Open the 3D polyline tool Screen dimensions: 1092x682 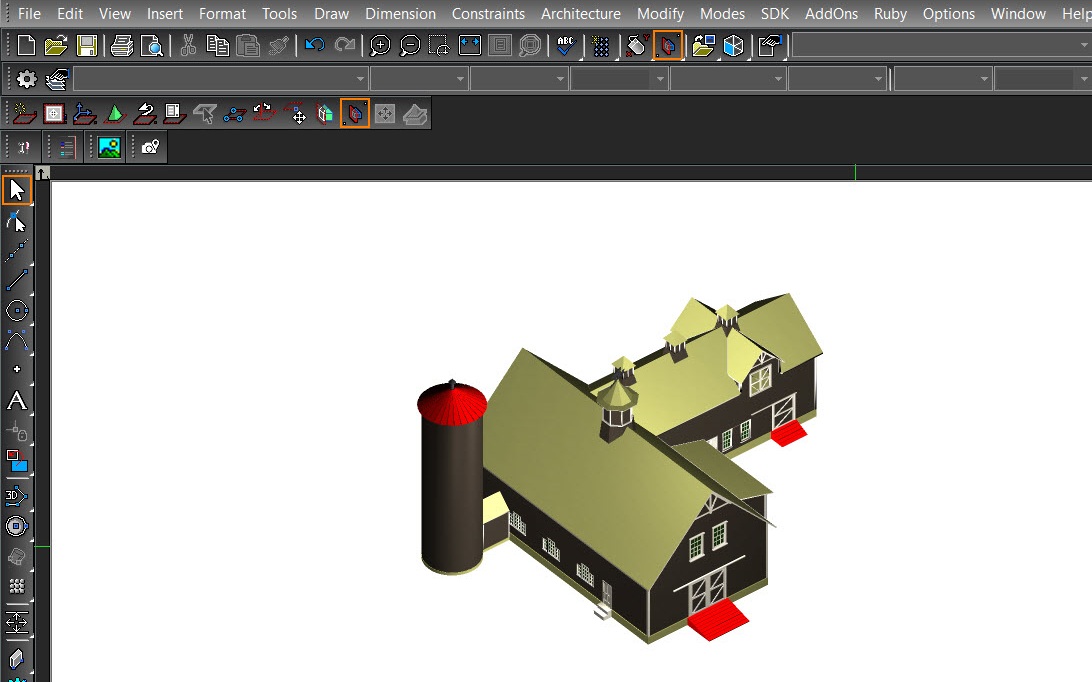[17, 496]
